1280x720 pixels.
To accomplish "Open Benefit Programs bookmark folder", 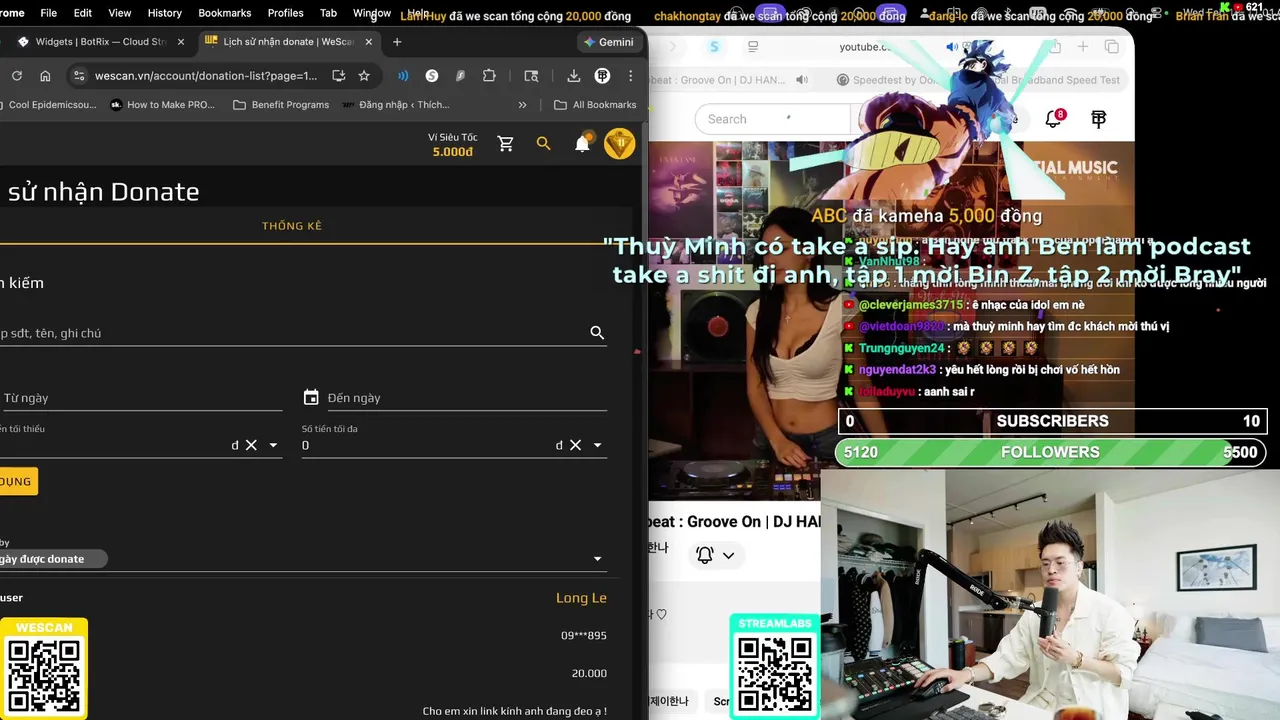I will (x=281, y=105).
